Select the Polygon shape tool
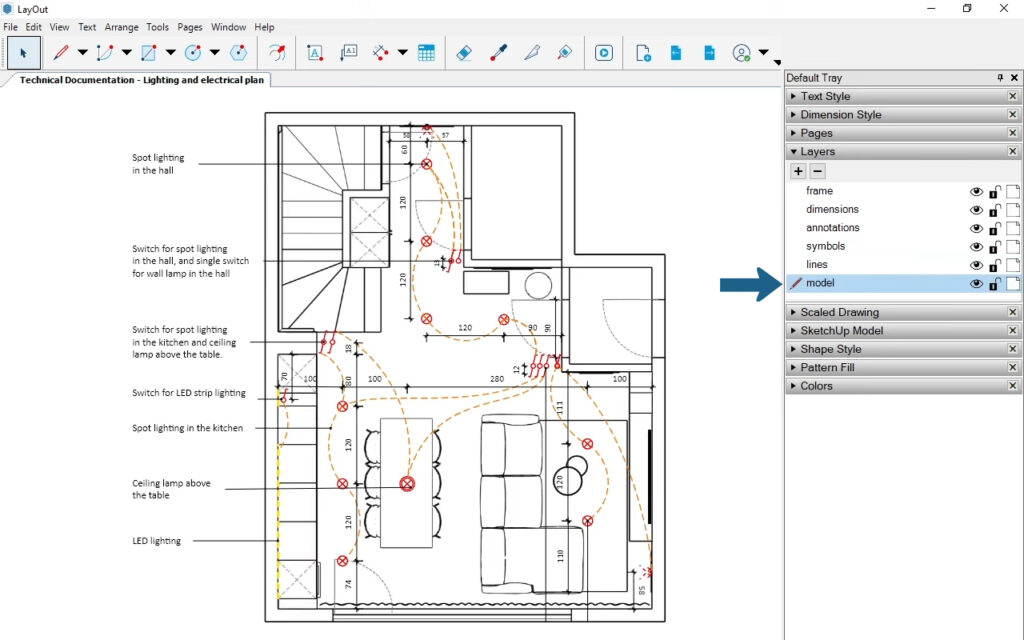This screenshot has height=640, width=1024. tap(238, 53)
